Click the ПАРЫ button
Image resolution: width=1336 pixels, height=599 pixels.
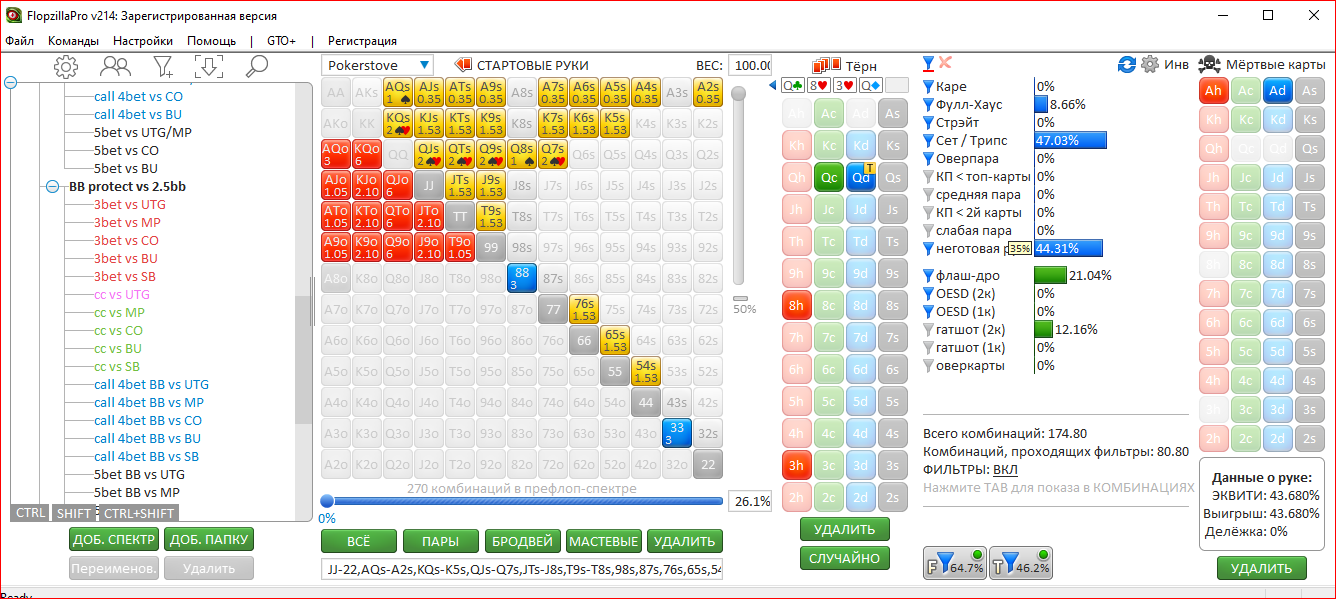click(440, 541)
